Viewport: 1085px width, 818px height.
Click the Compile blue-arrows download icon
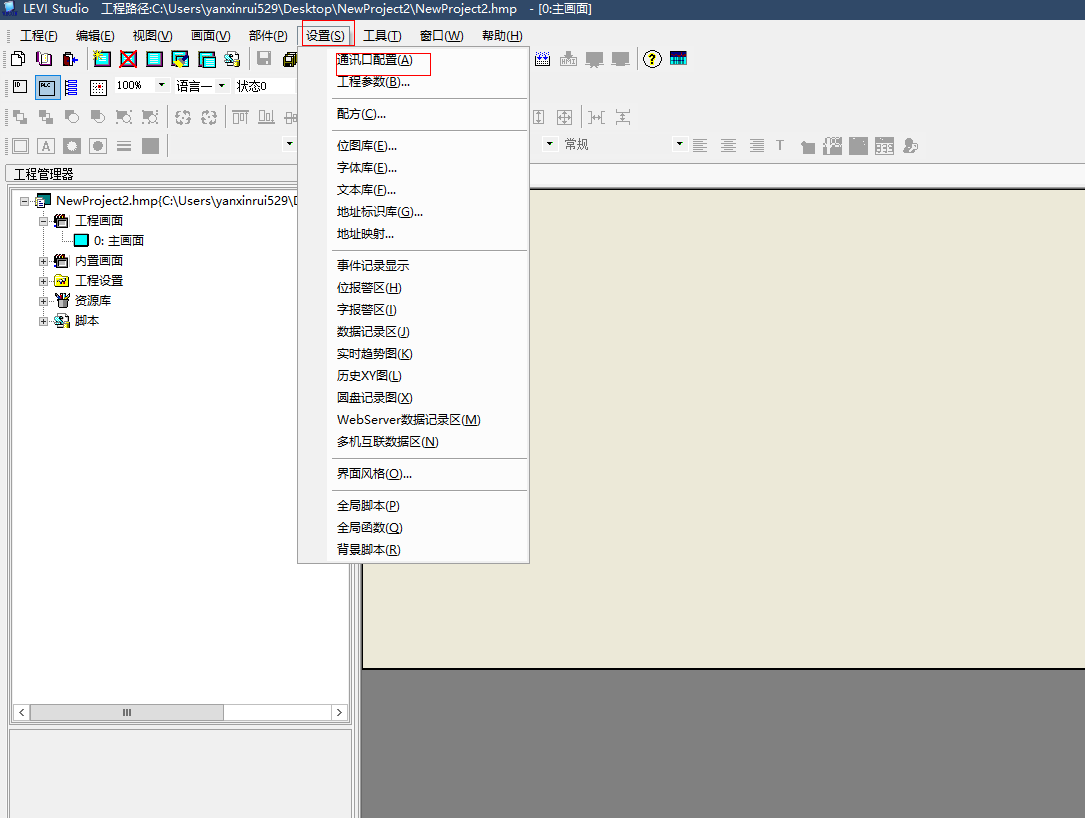[x=542, y=59]
